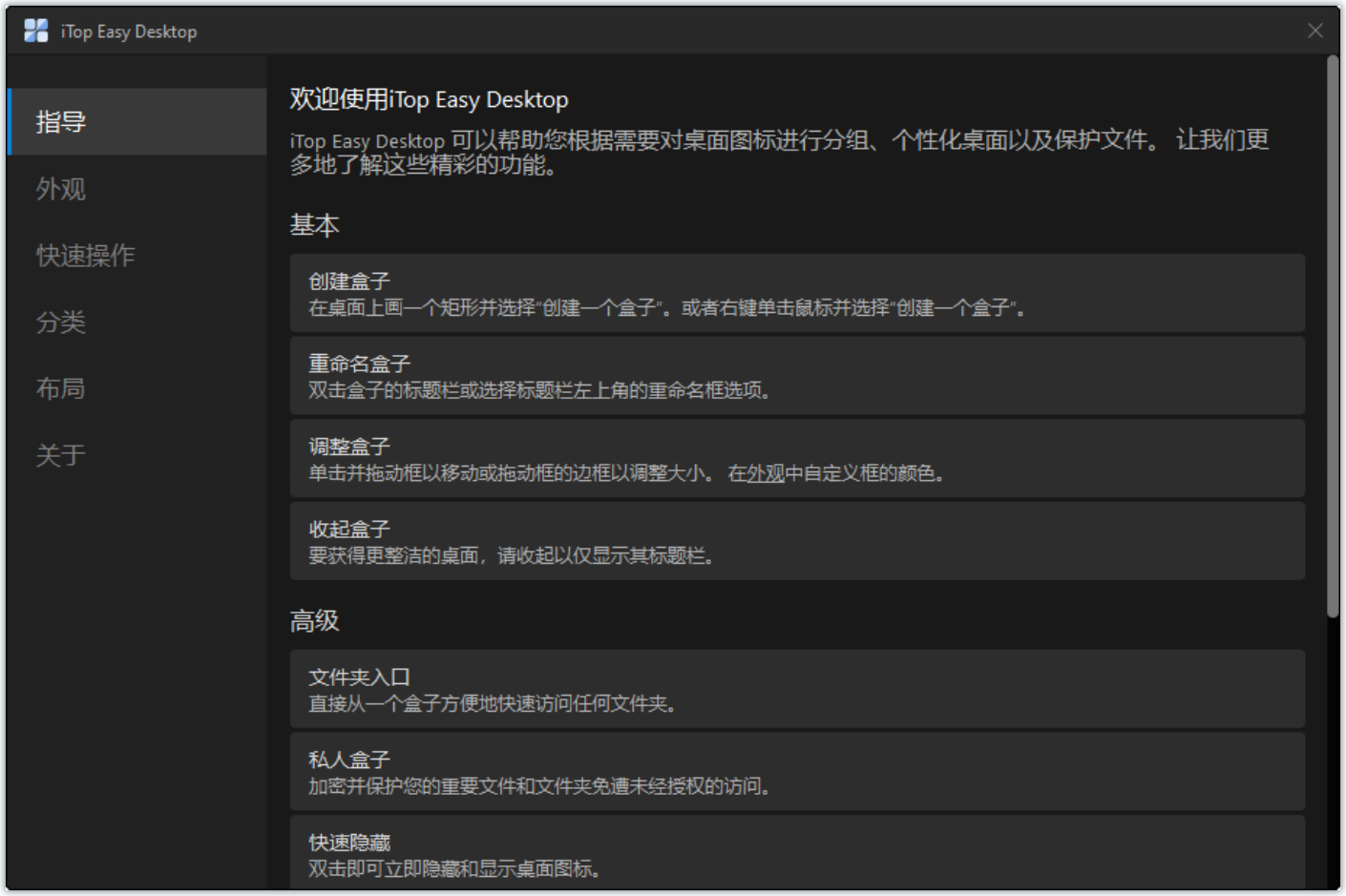Switch to the 快速操作 sidebar tab
The height and width of the screenshot is (896, 1346).
pos(137,255)
